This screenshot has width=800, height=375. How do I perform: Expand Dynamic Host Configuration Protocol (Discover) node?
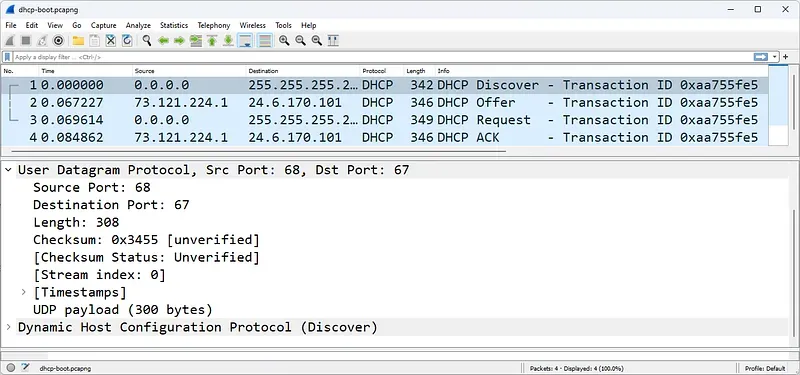point(8,327)
